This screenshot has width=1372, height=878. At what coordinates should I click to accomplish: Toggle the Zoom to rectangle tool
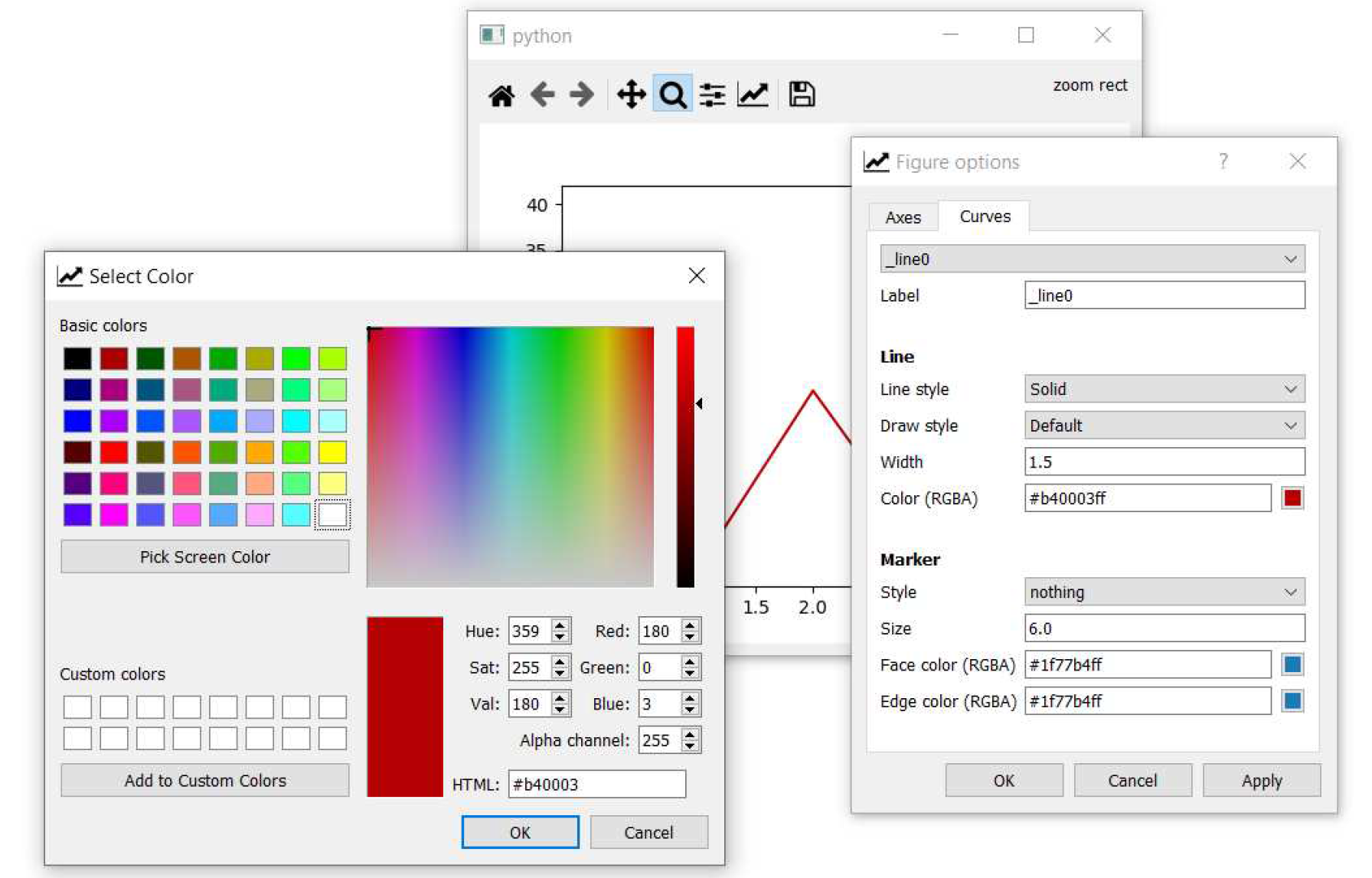(672, 95)
